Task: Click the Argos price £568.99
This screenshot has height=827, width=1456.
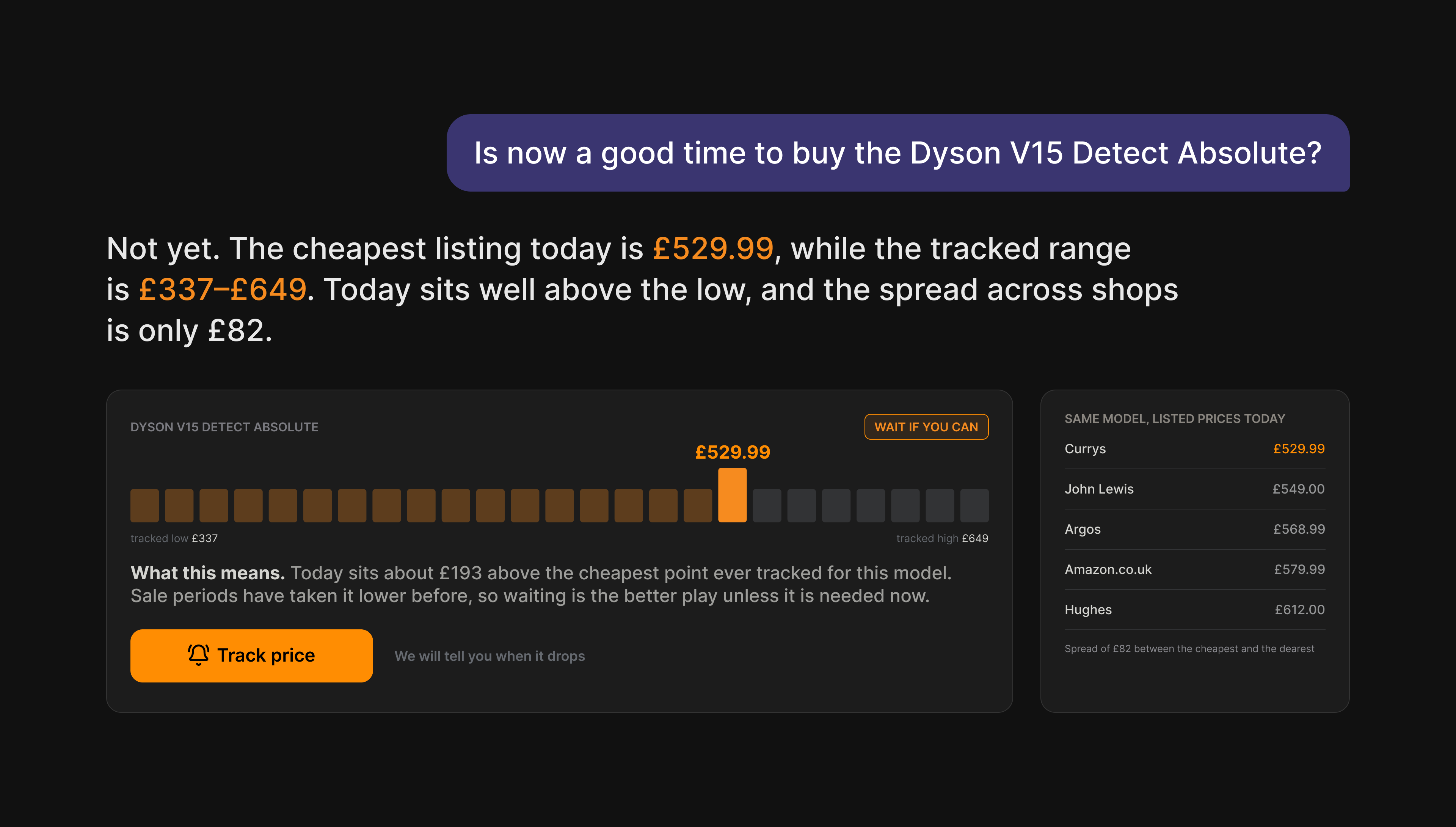Action: (1299, 529)
